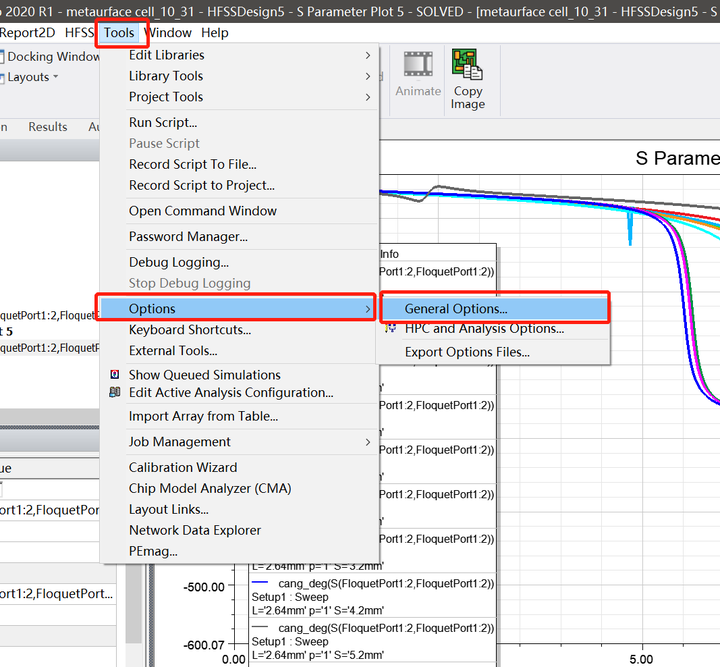The image size is (720, 667).
Task: Open Keyboard Shortcuts...
Action: (x=239, y=330)
